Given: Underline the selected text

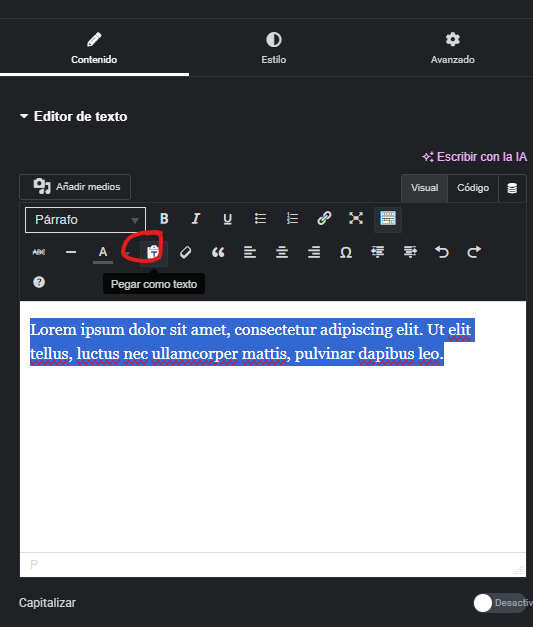Looking at the screenshot, I should click(228, 219).
